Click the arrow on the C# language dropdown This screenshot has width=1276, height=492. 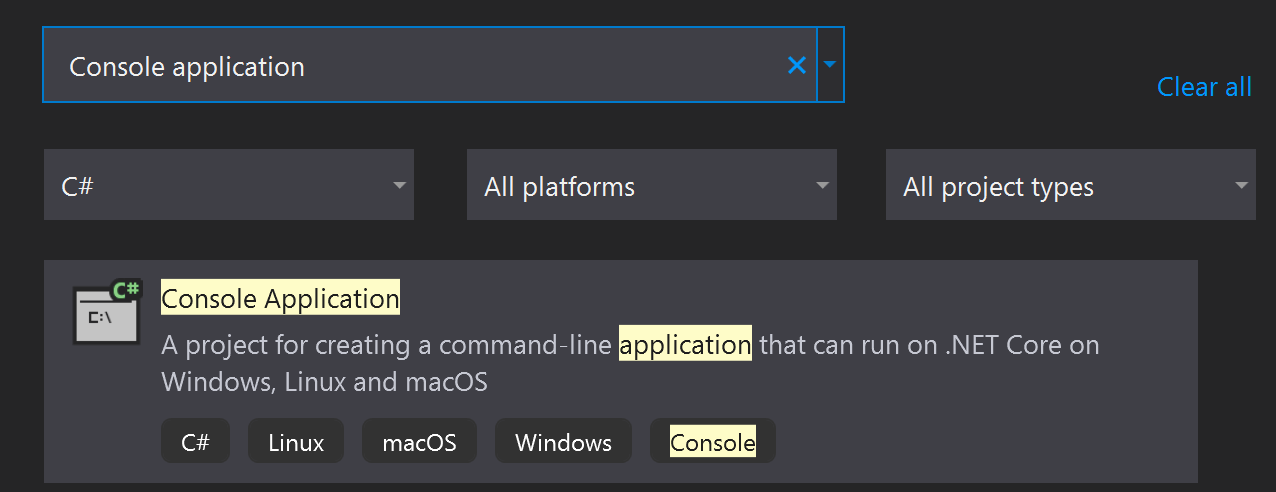(x=399, y=185)
